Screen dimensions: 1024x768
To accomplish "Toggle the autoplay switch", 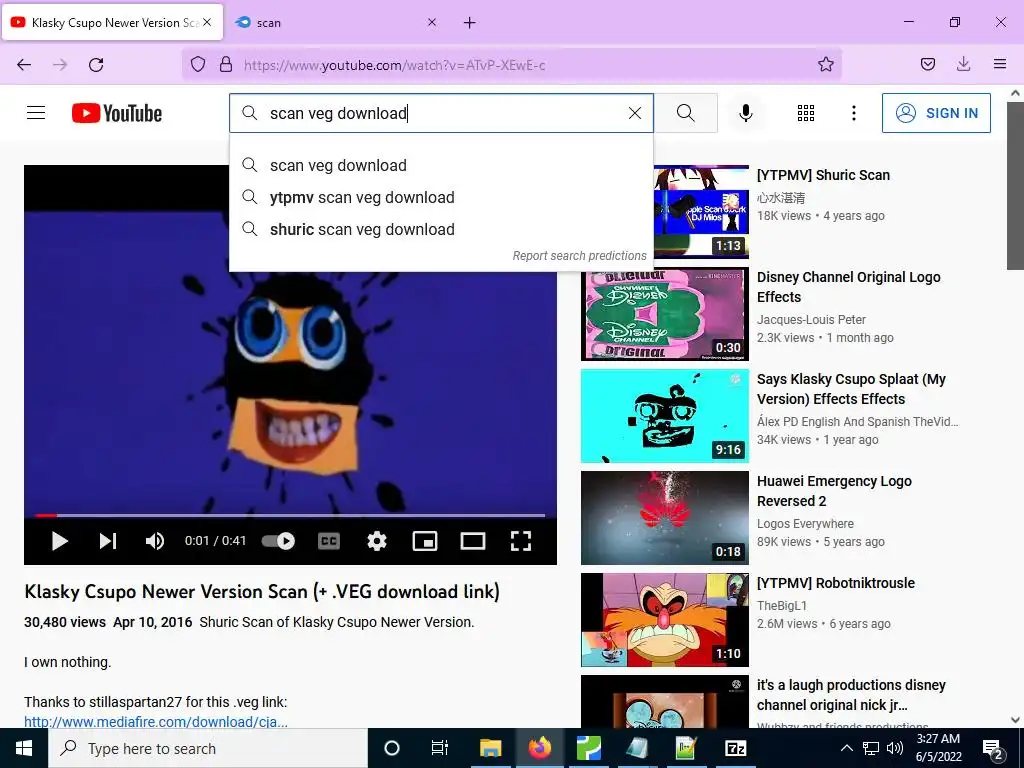I will pyautogui.click(x=278, y=541).
